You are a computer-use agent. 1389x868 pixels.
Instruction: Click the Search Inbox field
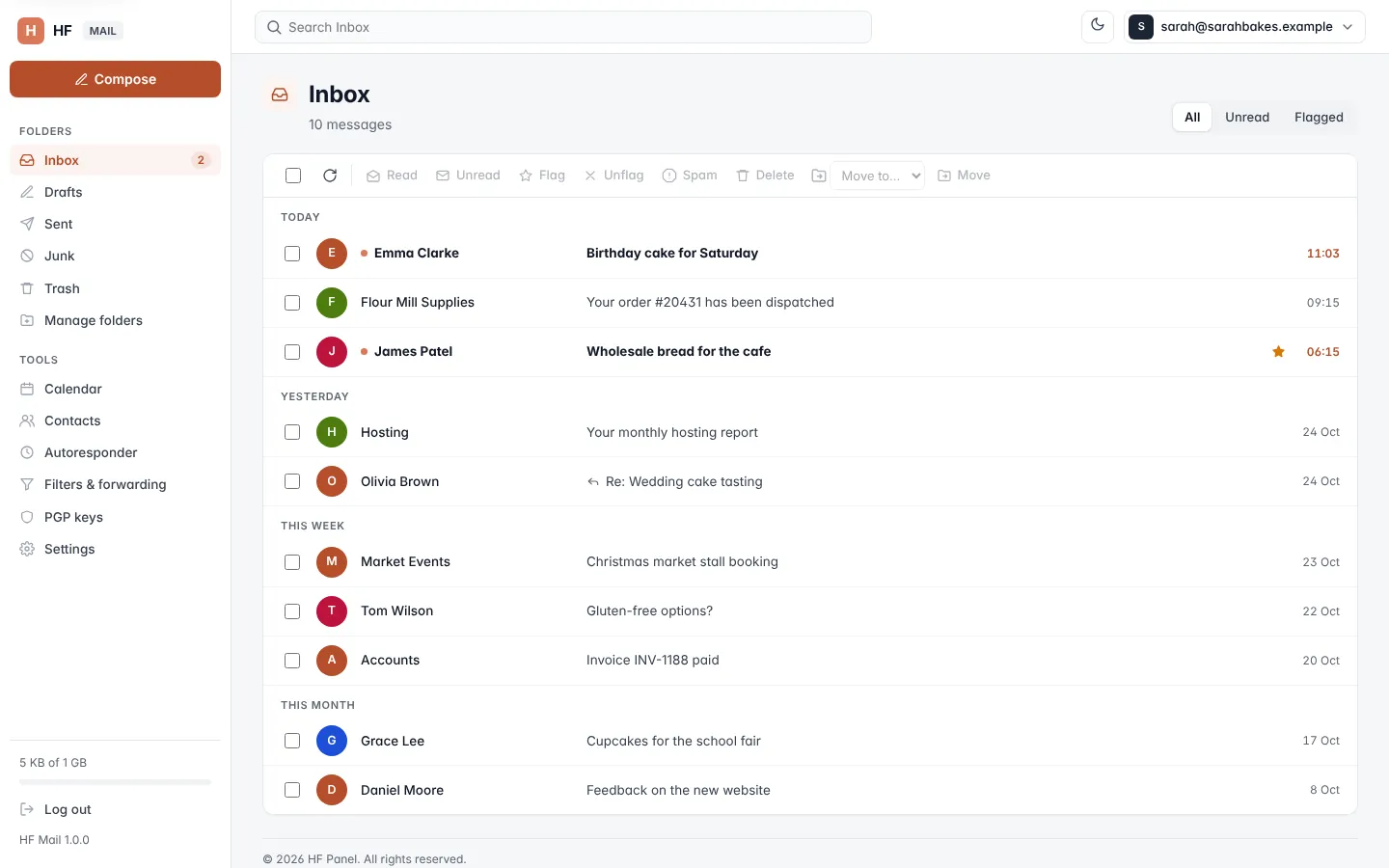(x=563, y=27)
